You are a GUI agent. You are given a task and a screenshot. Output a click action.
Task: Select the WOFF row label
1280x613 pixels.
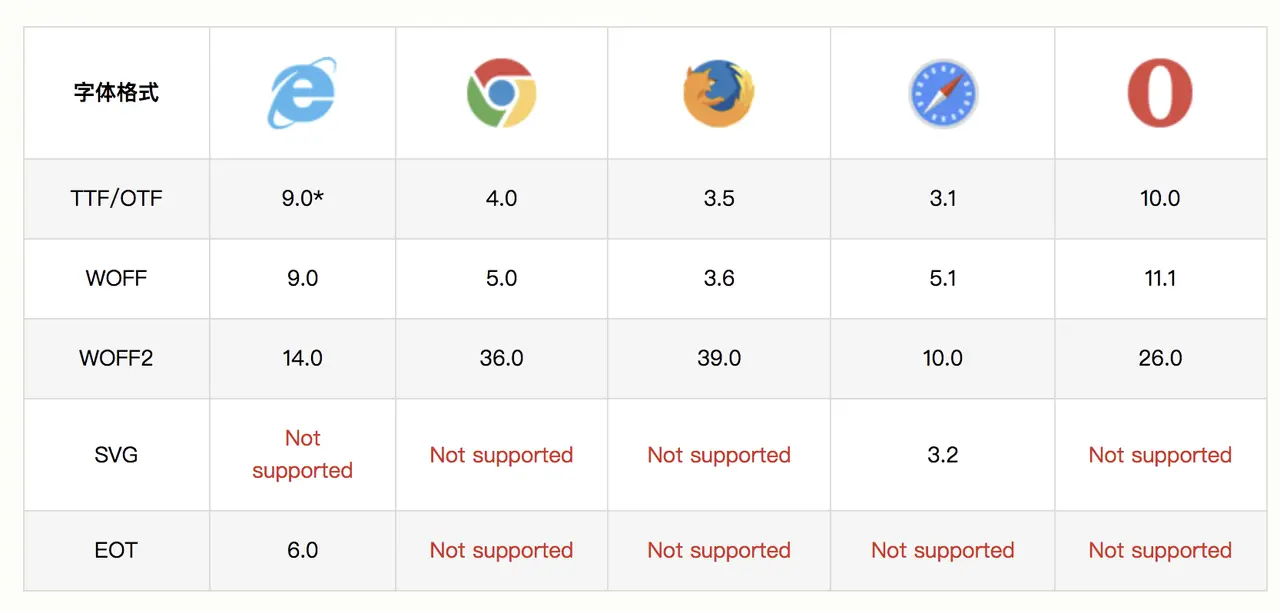pyautogui.click(x=116, y=278)
